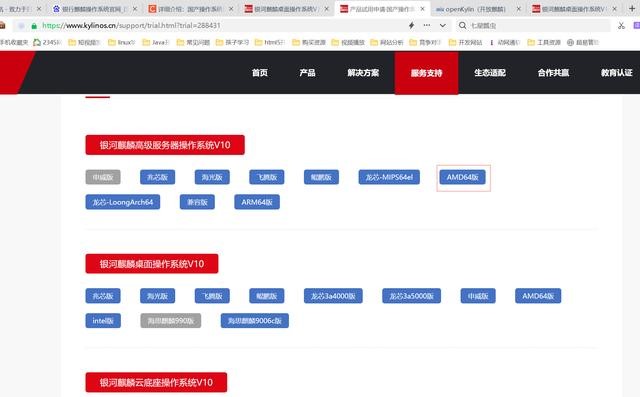Click the lightning bolt icon in address bar
The image size is (640, 397).
pos(411,25)
